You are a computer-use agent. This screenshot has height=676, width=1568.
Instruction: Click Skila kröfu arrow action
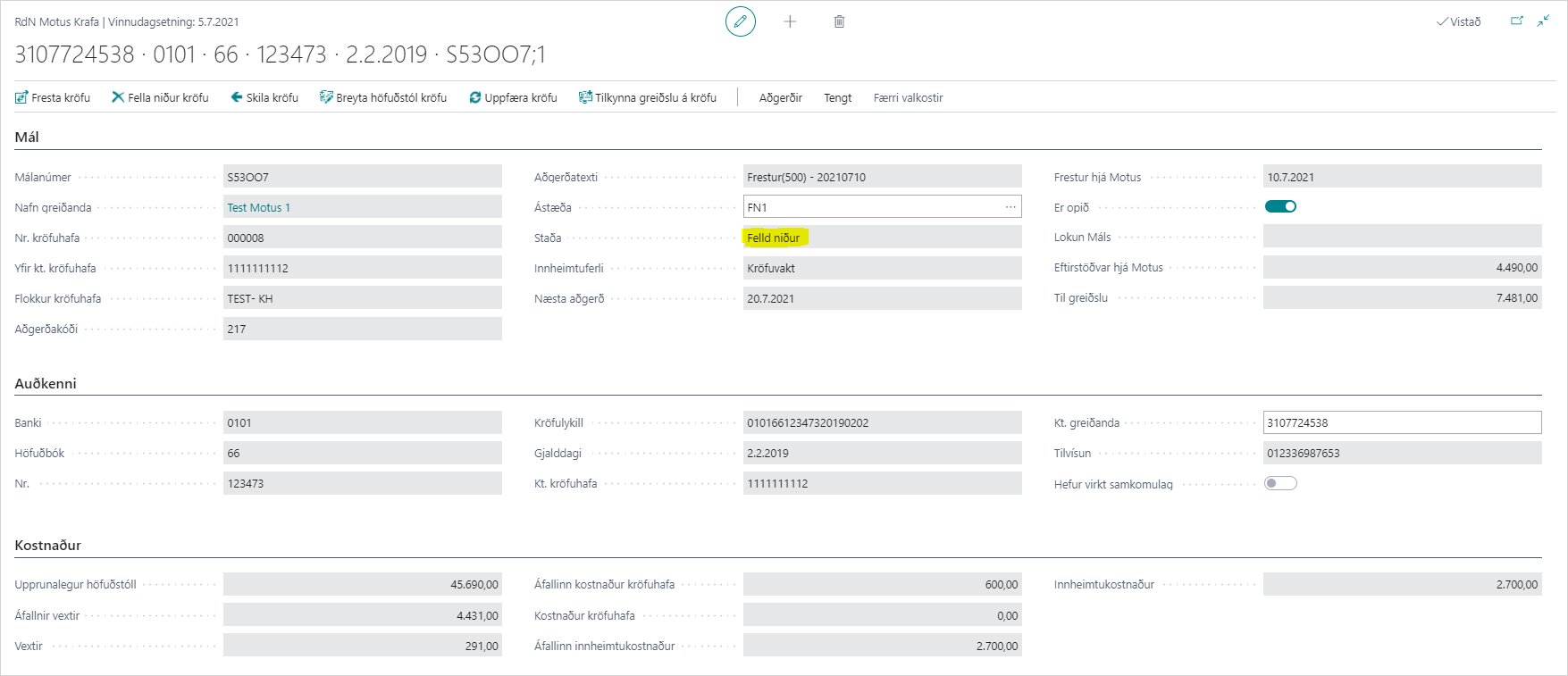264,97
